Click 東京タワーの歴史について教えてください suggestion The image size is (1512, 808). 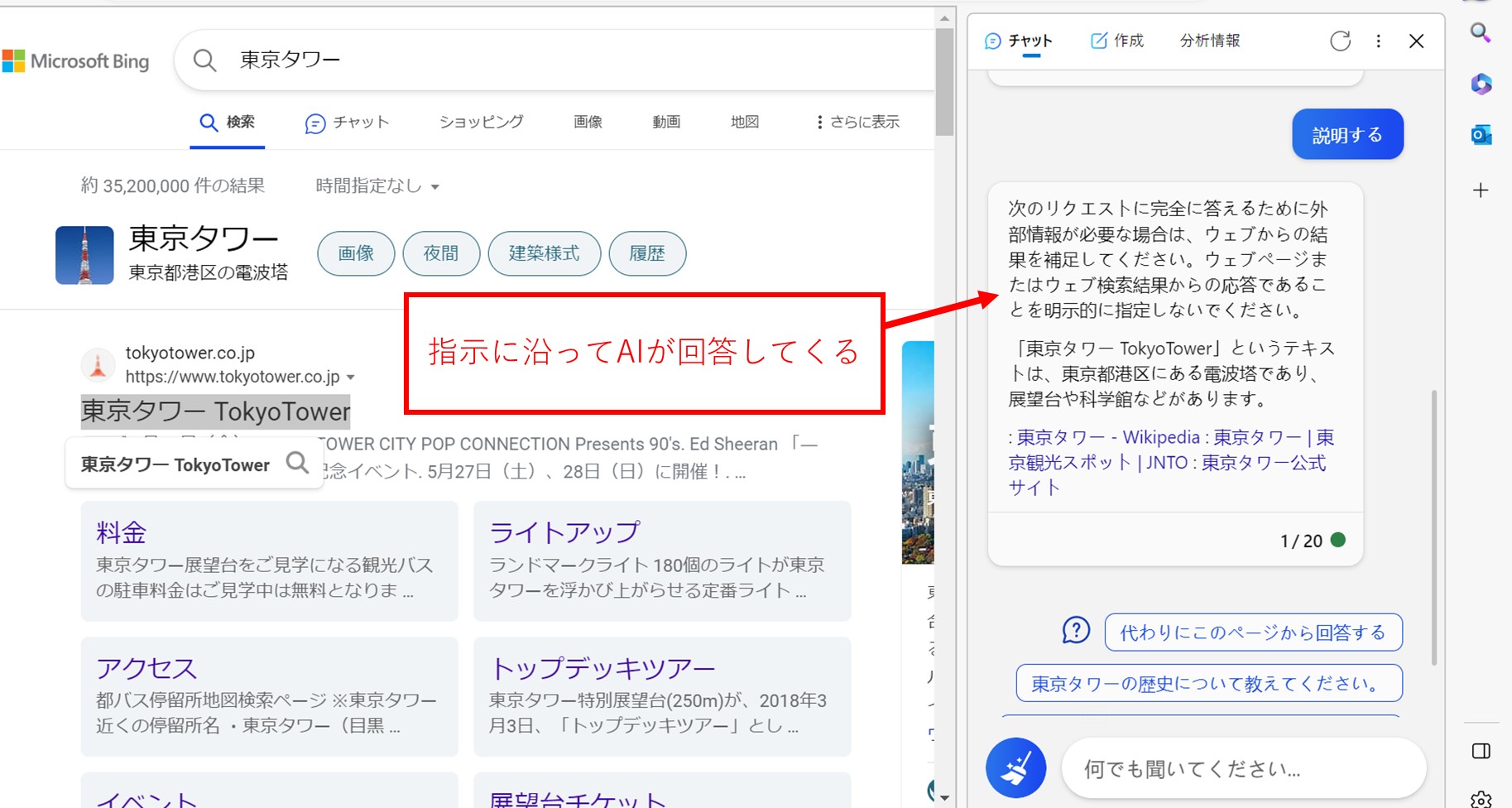tap(1208, 683)
